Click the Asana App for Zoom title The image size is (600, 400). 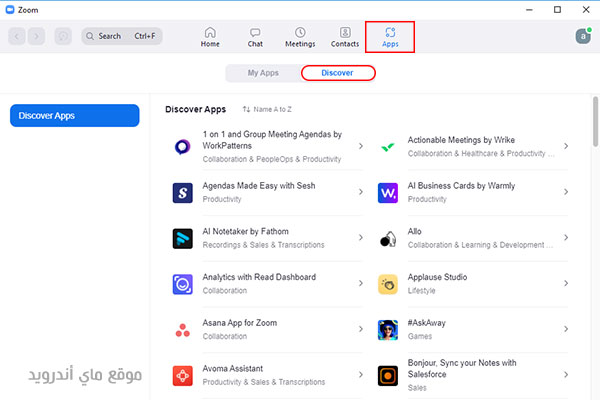[x=240, y=323]
